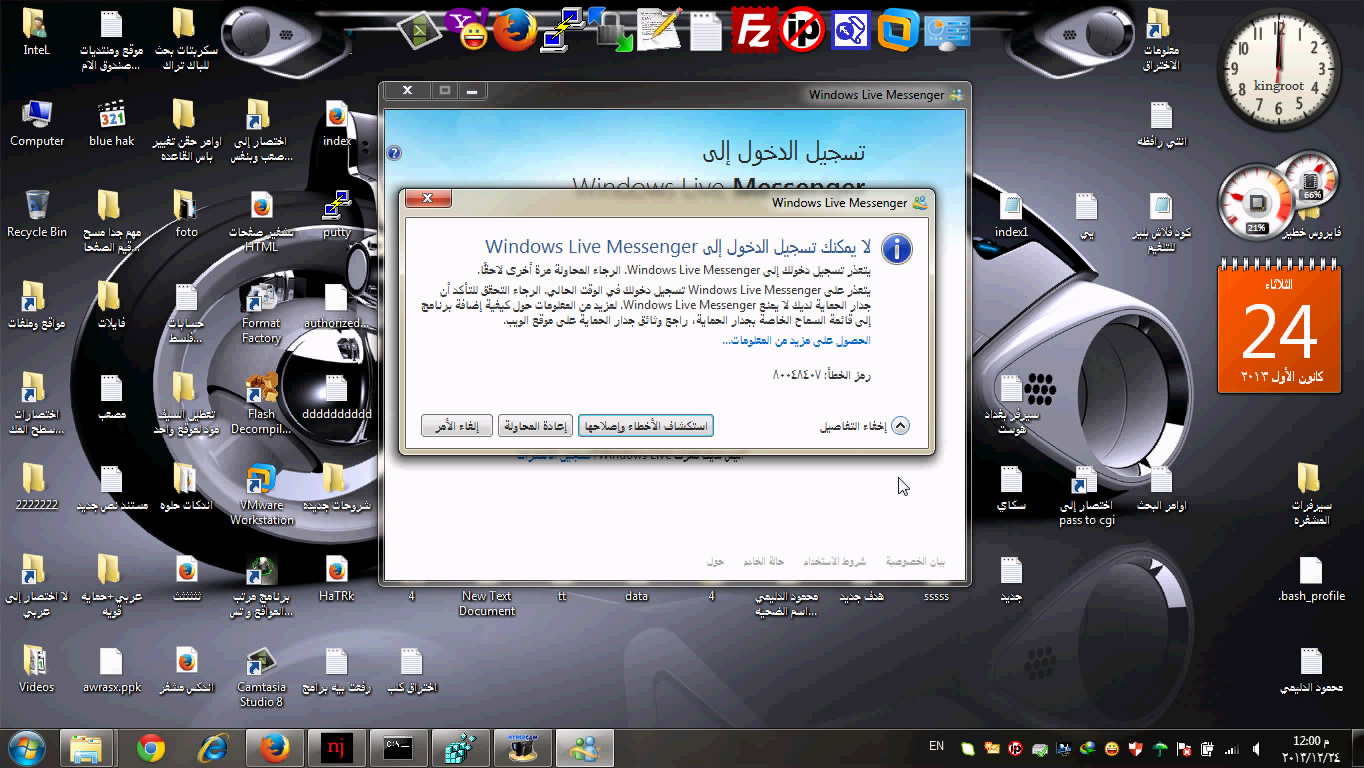Viewport: 1364px width, 768px height.
Task: Open the Hide IP icon in dock
Action: 801,30
